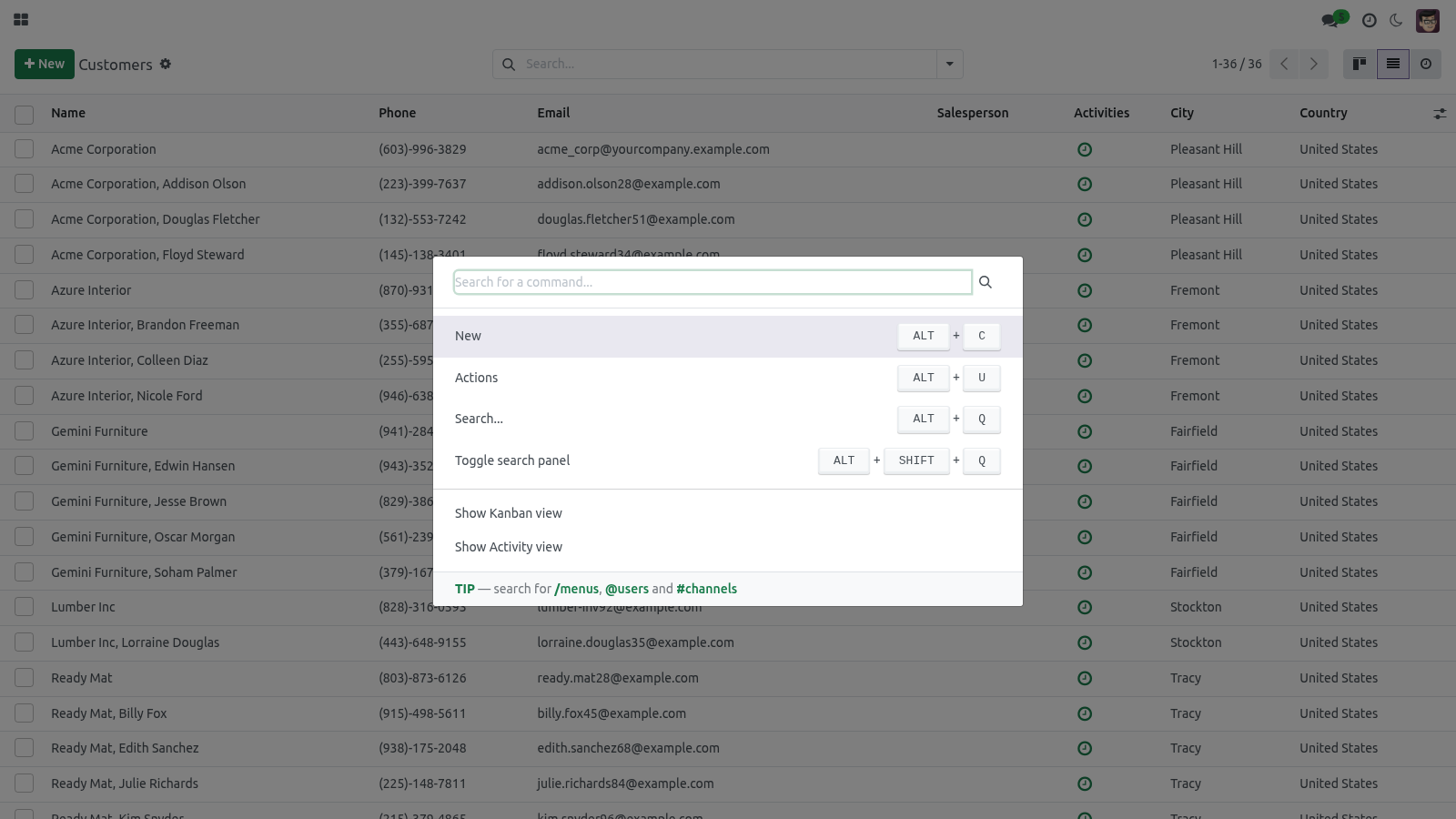Expand the search options dropdown arrow

click(949, 64)
